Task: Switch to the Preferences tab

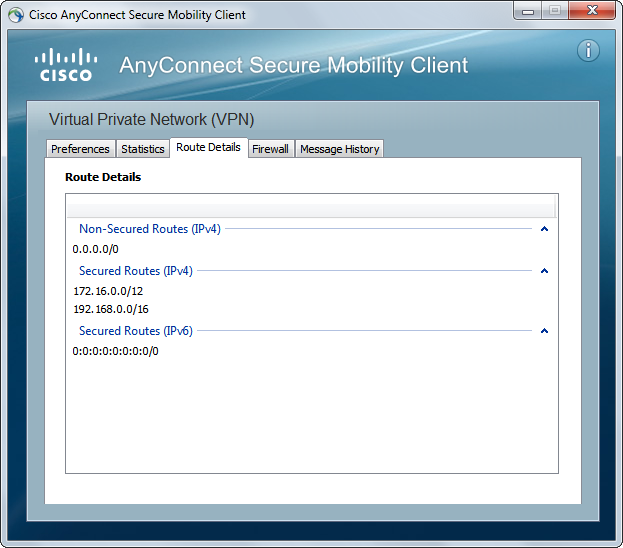Action: pos(80,149)
